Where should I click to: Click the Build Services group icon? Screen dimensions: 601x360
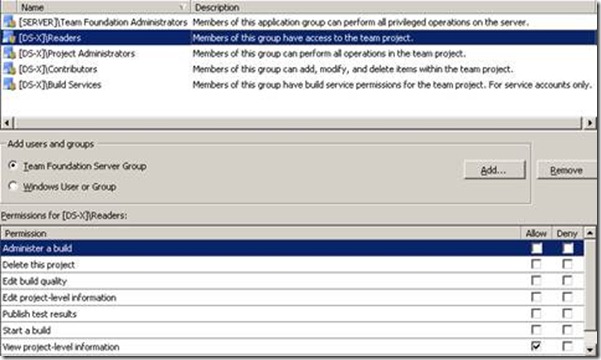click(x=9, y=84)
